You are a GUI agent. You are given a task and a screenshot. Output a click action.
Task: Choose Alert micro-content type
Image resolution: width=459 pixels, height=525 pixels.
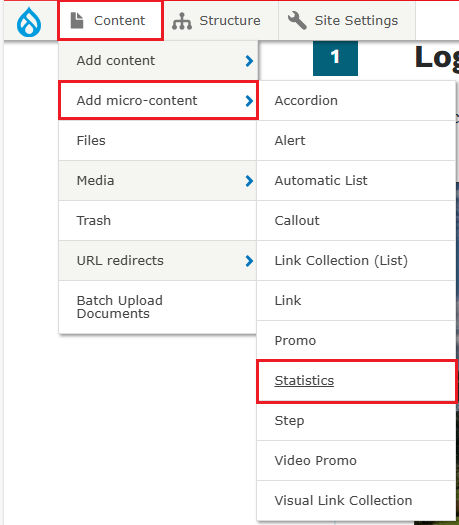(356, 141)
